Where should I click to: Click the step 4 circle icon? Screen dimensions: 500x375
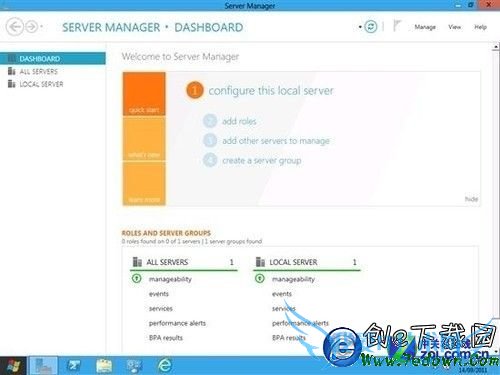point(210,160)
